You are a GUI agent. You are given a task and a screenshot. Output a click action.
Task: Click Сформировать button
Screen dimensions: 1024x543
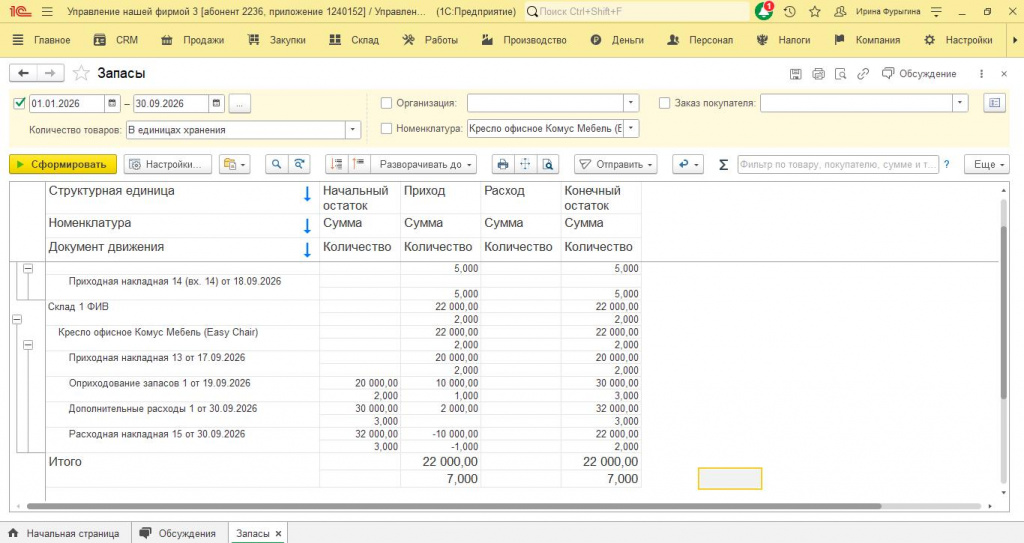[63, 164]
